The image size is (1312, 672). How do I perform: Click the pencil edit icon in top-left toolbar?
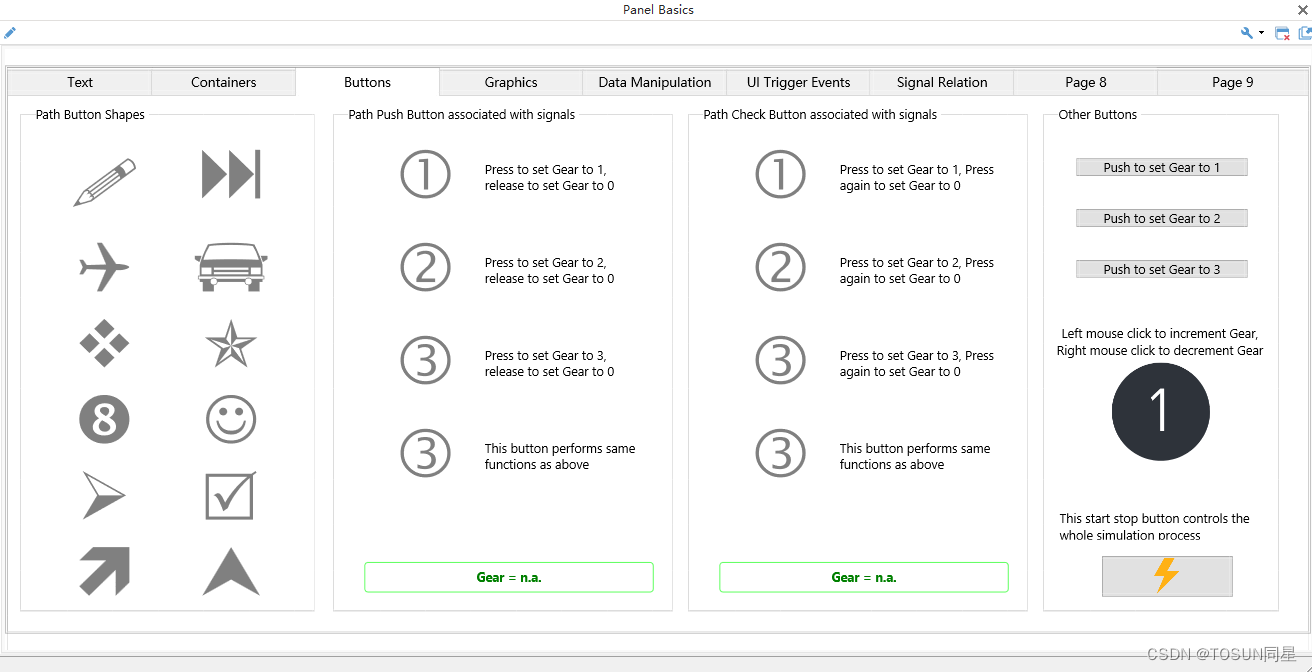pyautogui.click(x=10, y=33)
